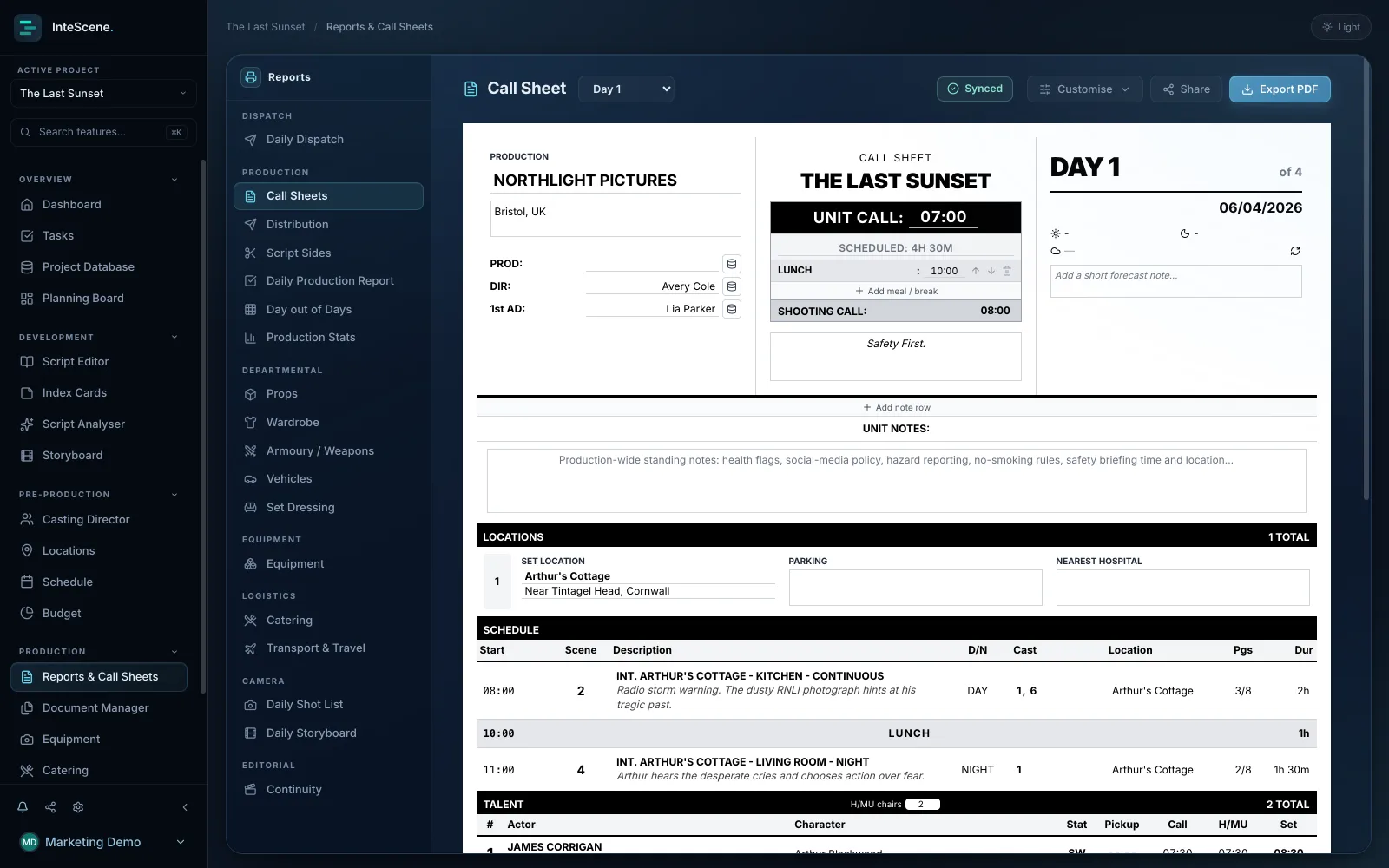Open Set Dressing report

(328, 508)
